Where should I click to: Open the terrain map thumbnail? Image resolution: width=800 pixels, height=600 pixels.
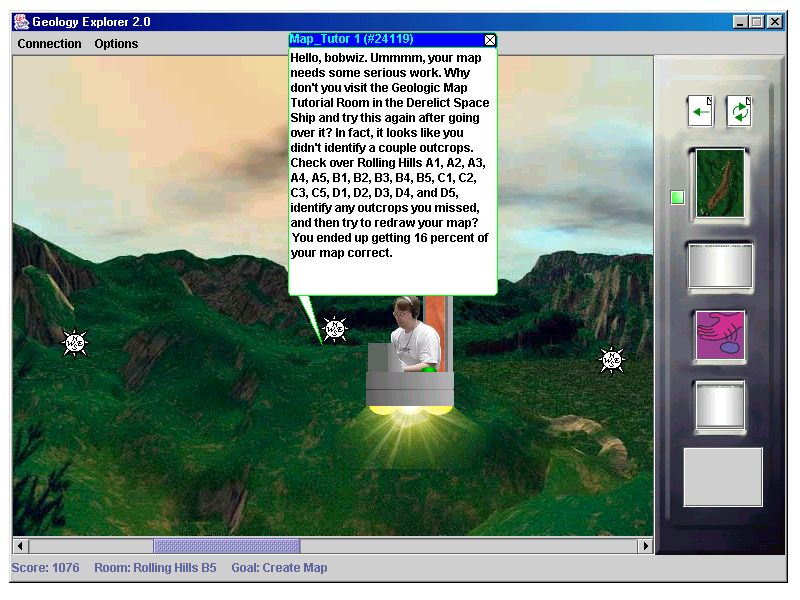click(x=719, y=183)
